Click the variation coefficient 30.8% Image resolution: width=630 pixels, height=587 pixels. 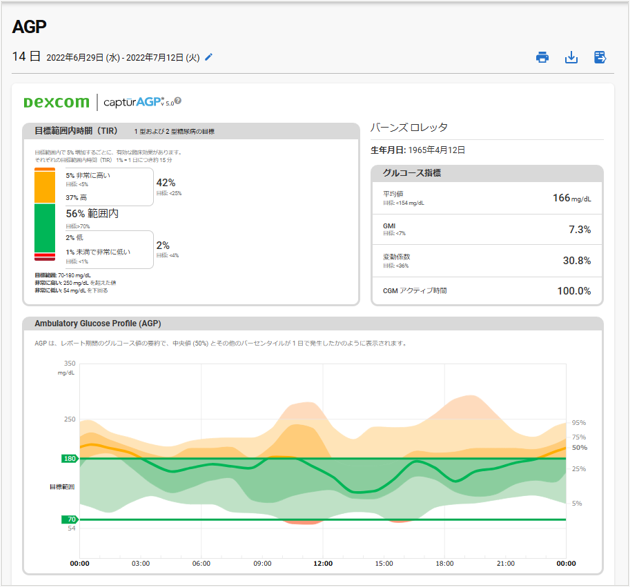pos(577,261)
